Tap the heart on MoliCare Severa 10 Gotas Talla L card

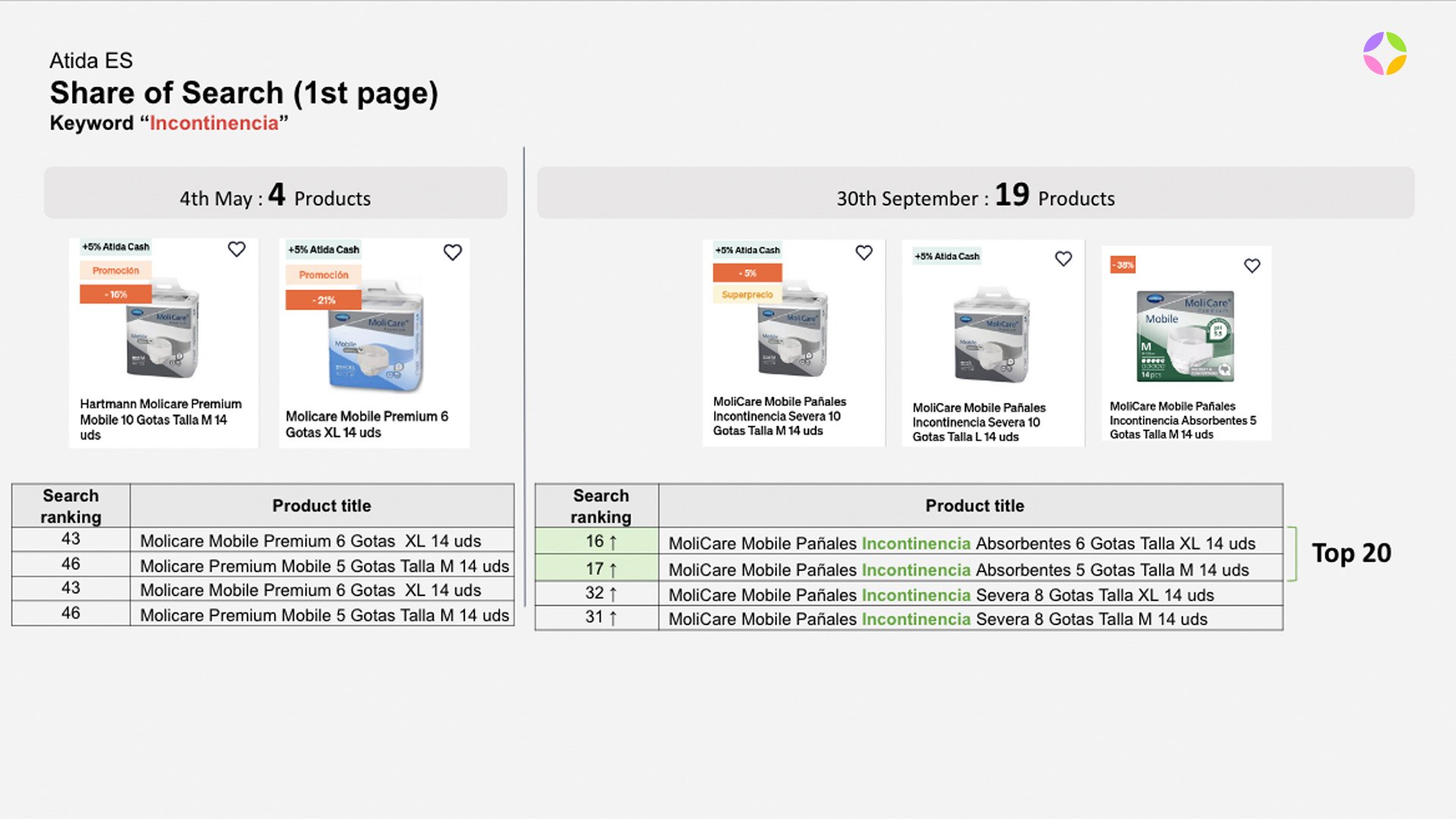click(1064, 259)
